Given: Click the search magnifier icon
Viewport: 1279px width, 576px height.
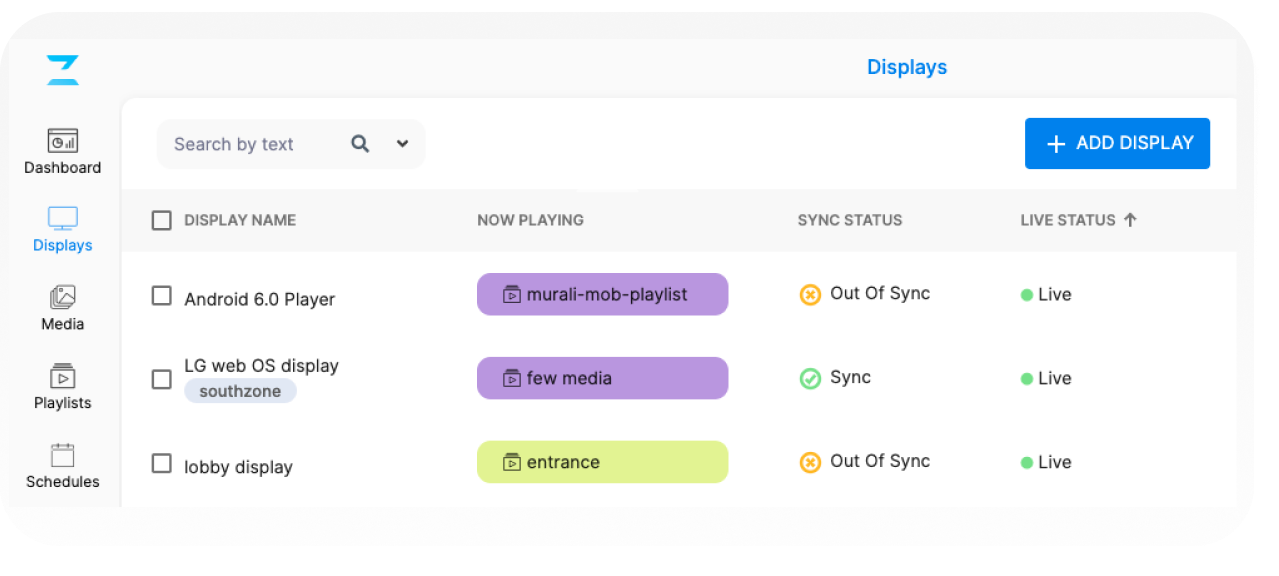Looking at the screenshot, I should (x=360, y=144).
